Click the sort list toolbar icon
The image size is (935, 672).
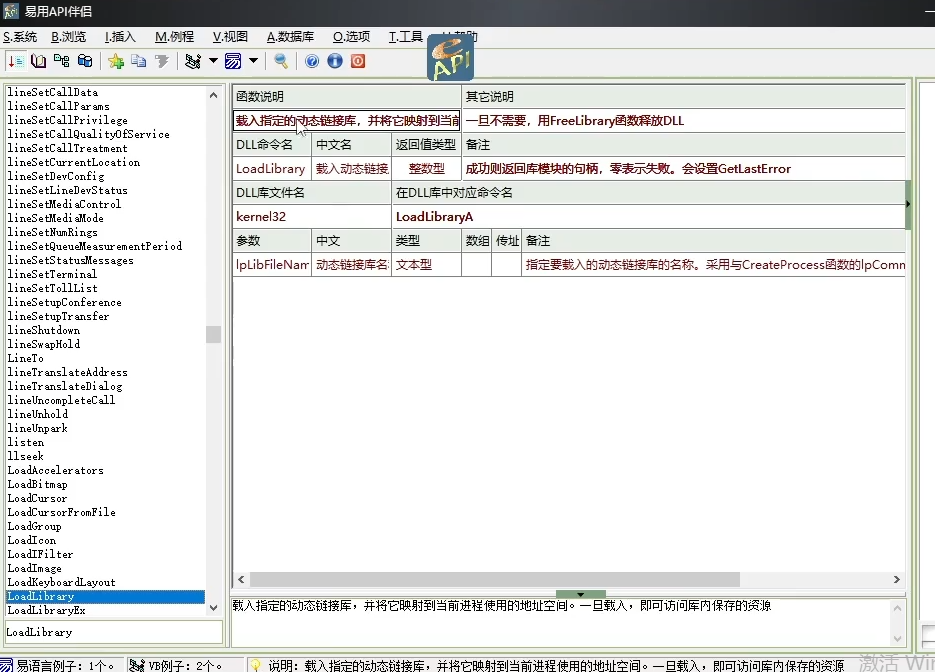[x=16, y=61]
